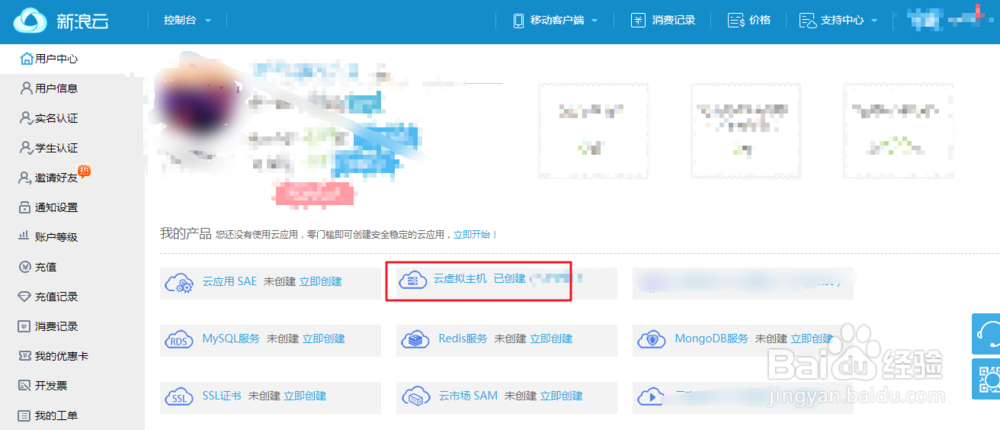Click the MongoDB服务 shield cloud icon
Image resolution: width=1000 pixels, height=430 pixels.
coord(652,339)
